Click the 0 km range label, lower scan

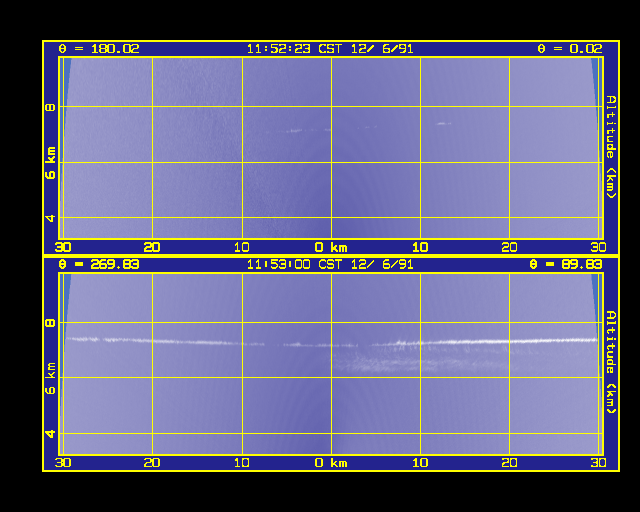tap(331, 463)
